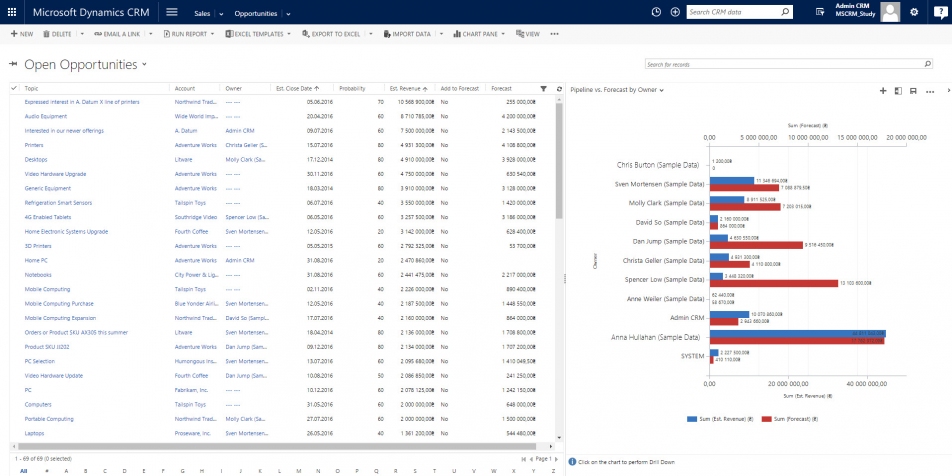This screenshot has width=952, height=476.
Task: Click the Sales navigation menu item
Action: 202,14
